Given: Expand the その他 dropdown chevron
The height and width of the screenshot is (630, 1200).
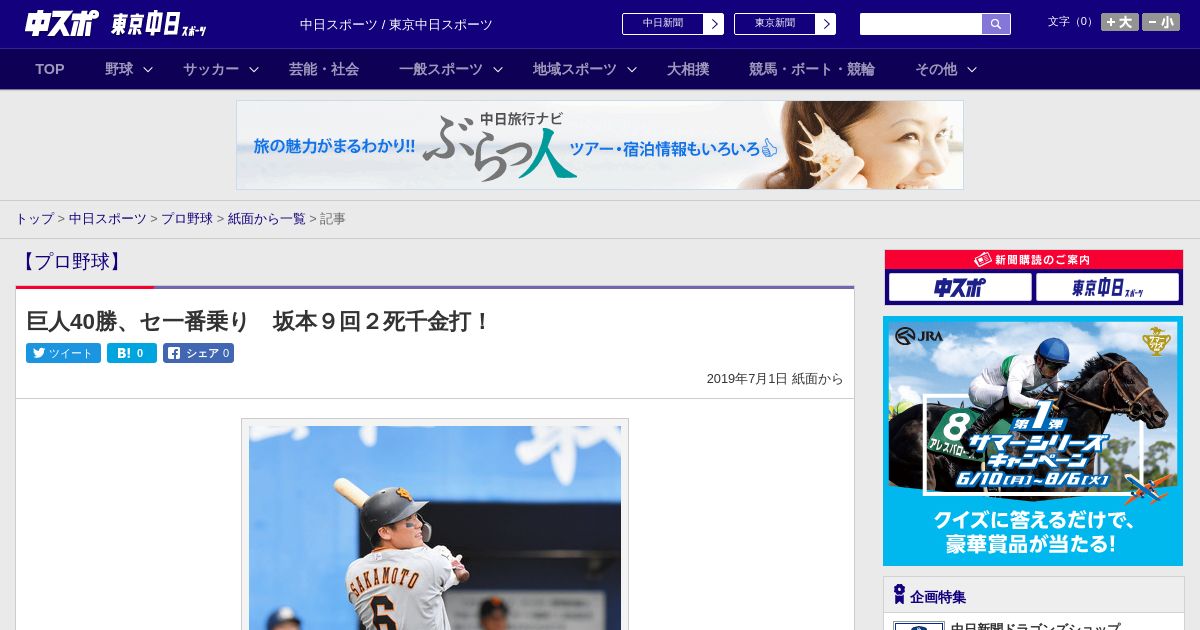Looking at the screenshot, I should (972, 70).
